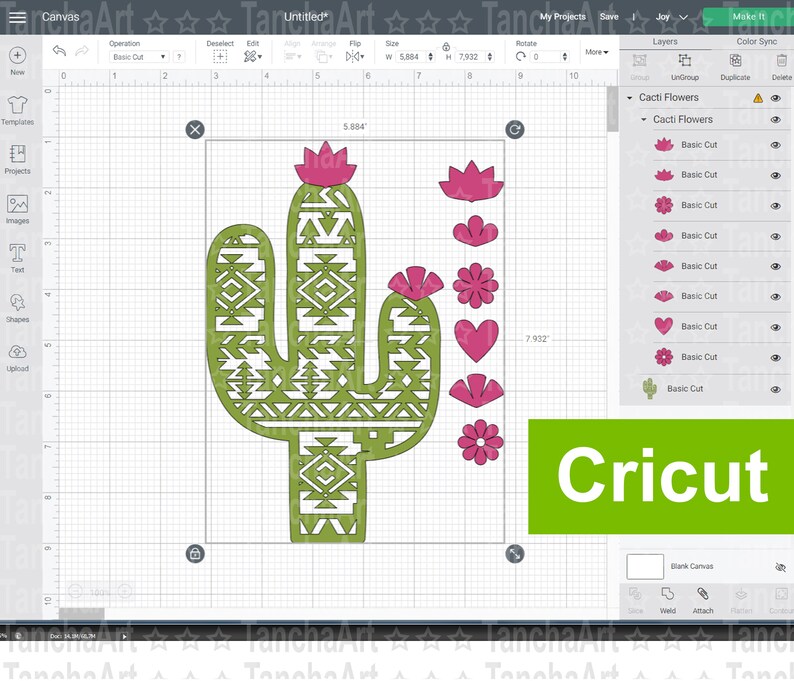Click the New project icon
This screenshot has width=794, height=681.
17,55
